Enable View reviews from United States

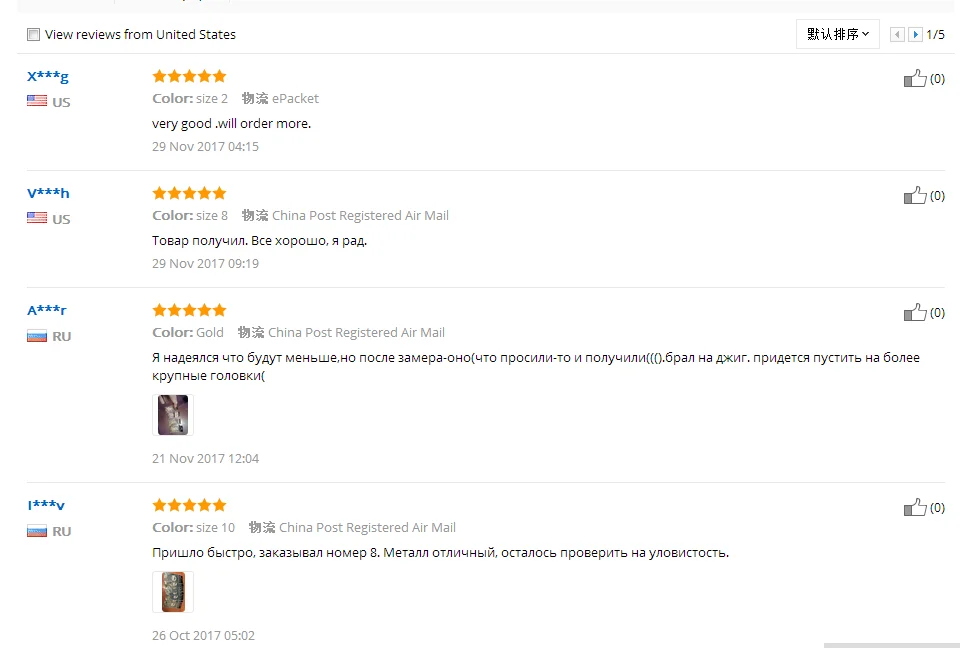[x=34, y=35]
